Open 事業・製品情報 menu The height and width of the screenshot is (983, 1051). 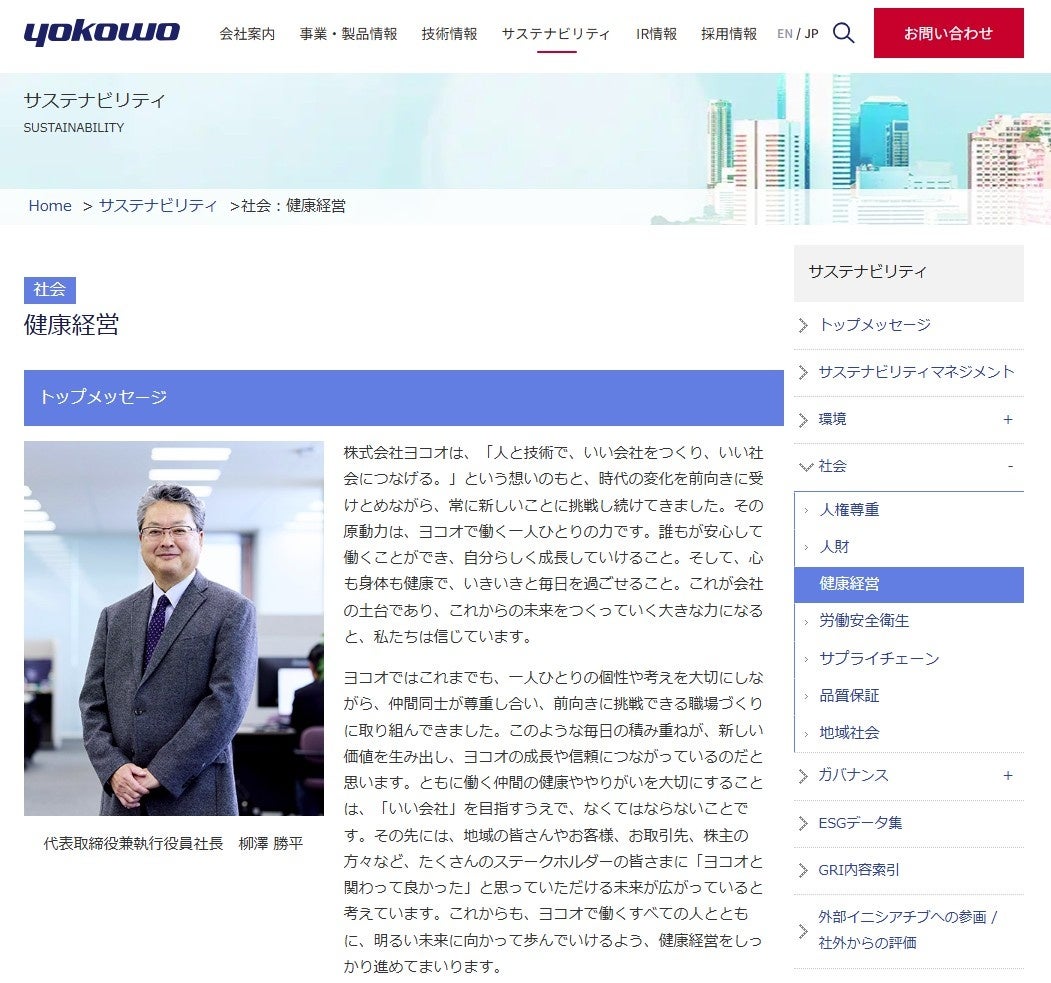(x=349, y=34)
